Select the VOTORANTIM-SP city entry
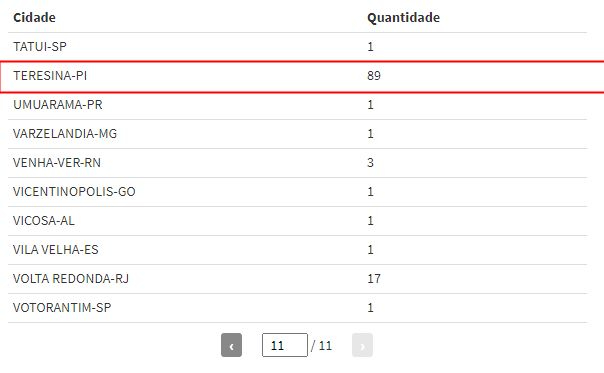 (x=62, y=307)
